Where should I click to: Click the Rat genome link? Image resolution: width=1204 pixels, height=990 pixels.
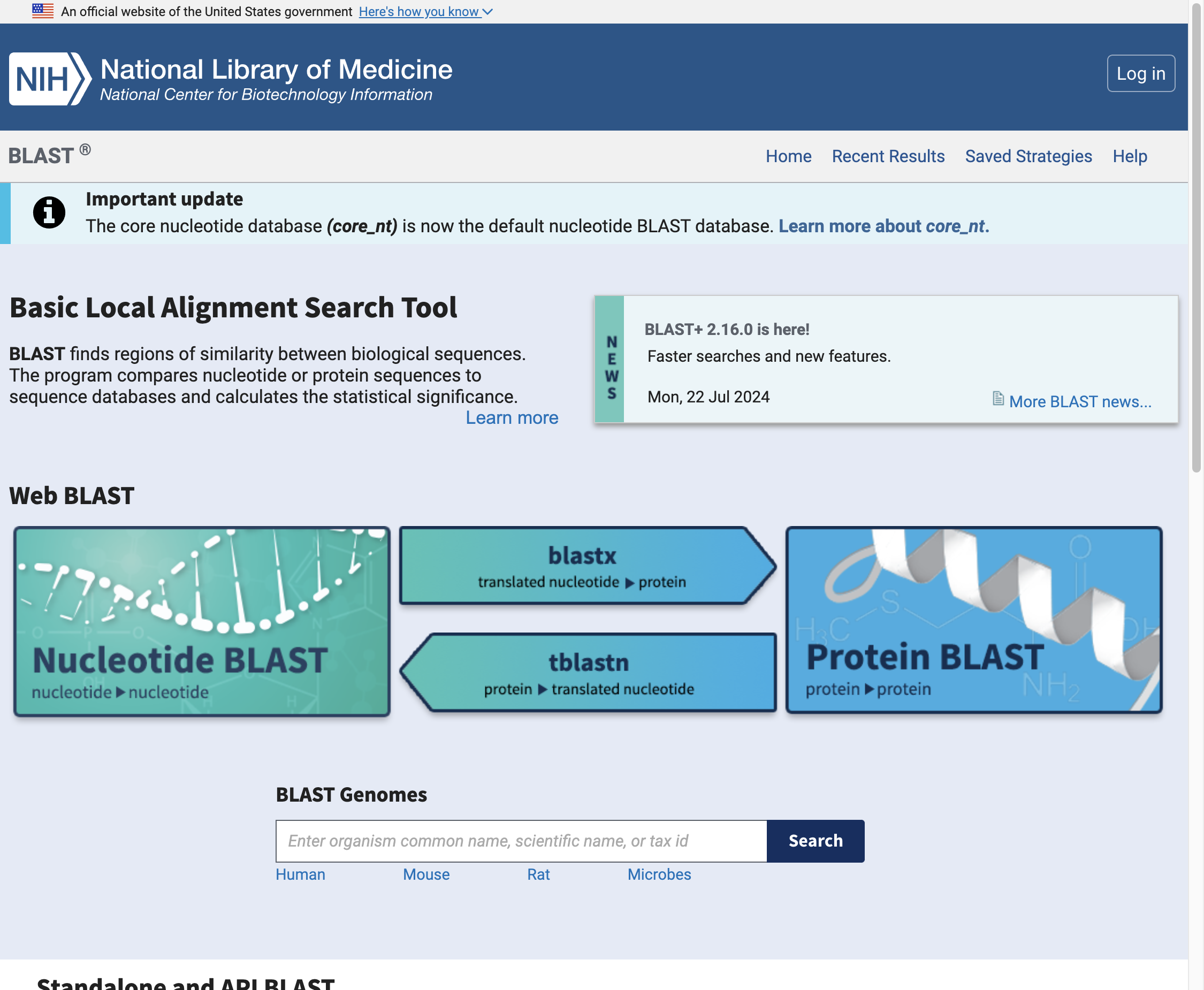tap(538, 874)
